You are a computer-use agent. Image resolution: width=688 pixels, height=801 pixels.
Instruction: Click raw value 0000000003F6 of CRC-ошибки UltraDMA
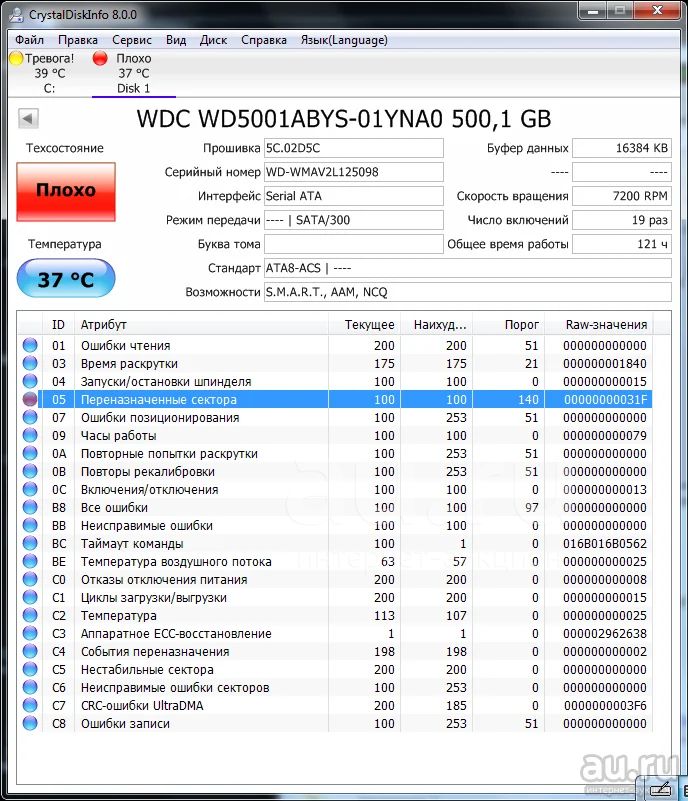point(605,705)
